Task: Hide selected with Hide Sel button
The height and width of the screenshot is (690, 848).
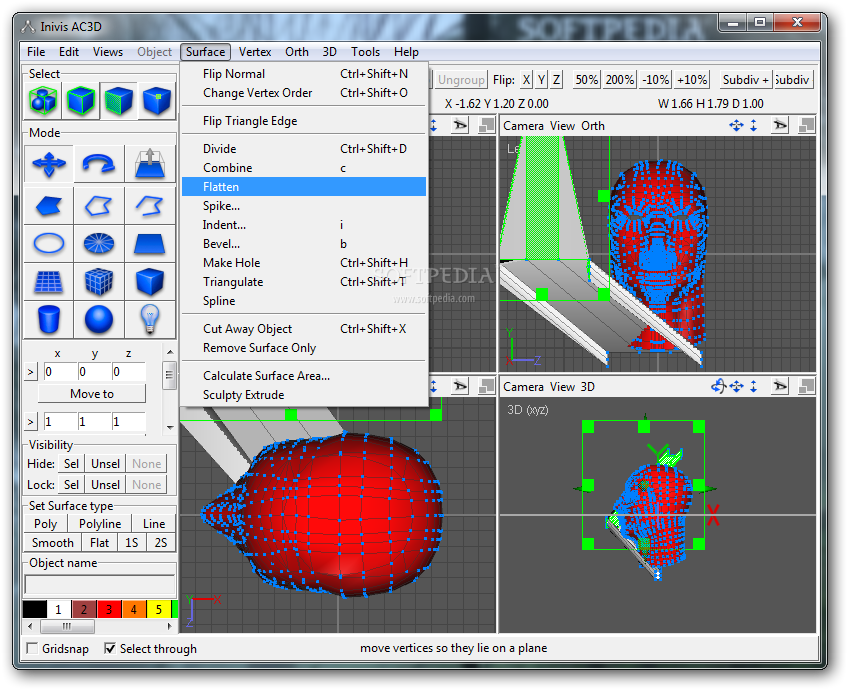Action: point(71,464)
